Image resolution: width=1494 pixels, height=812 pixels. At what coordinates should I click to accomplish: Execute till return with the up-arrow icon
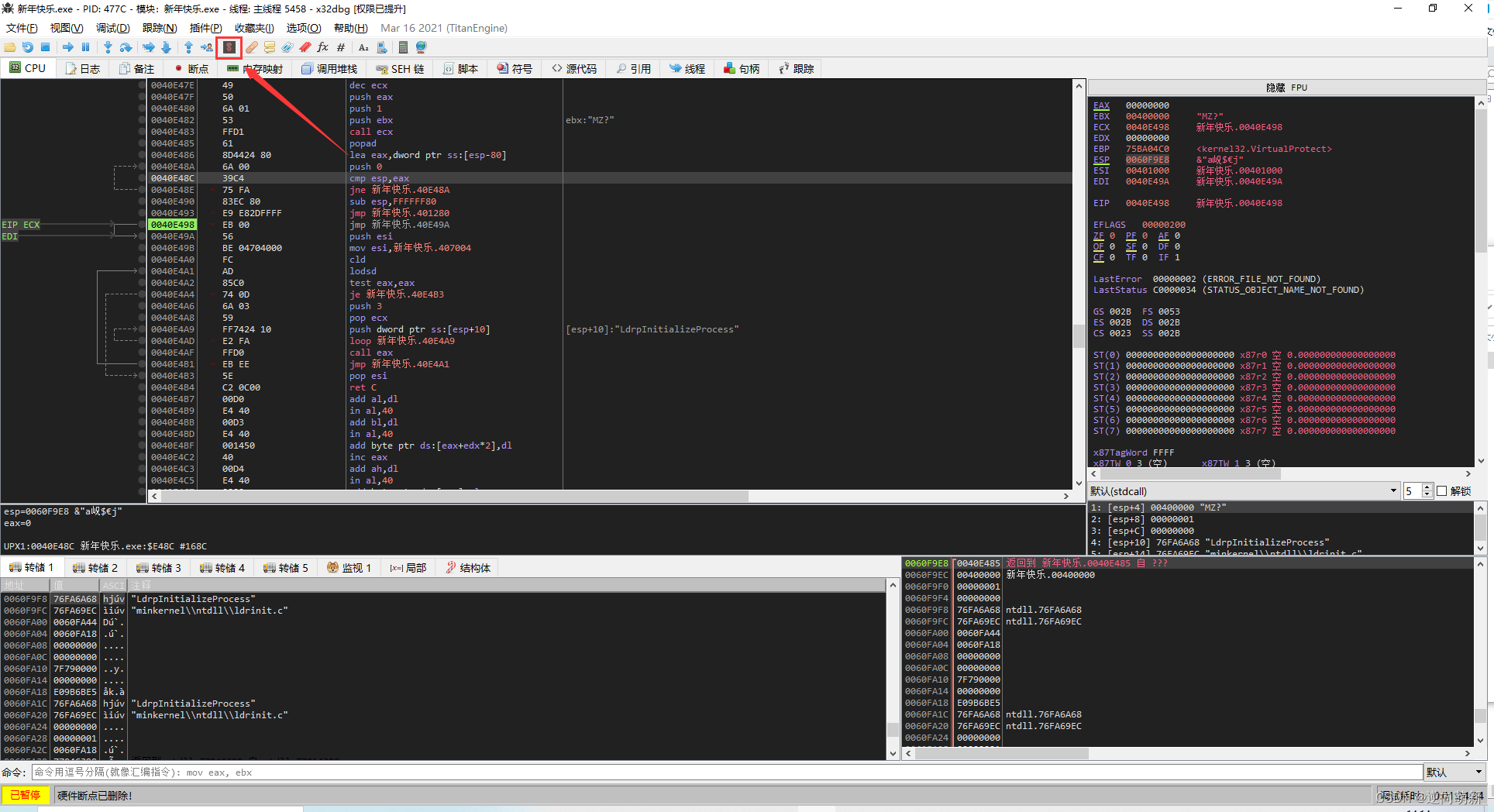point(188,47)
